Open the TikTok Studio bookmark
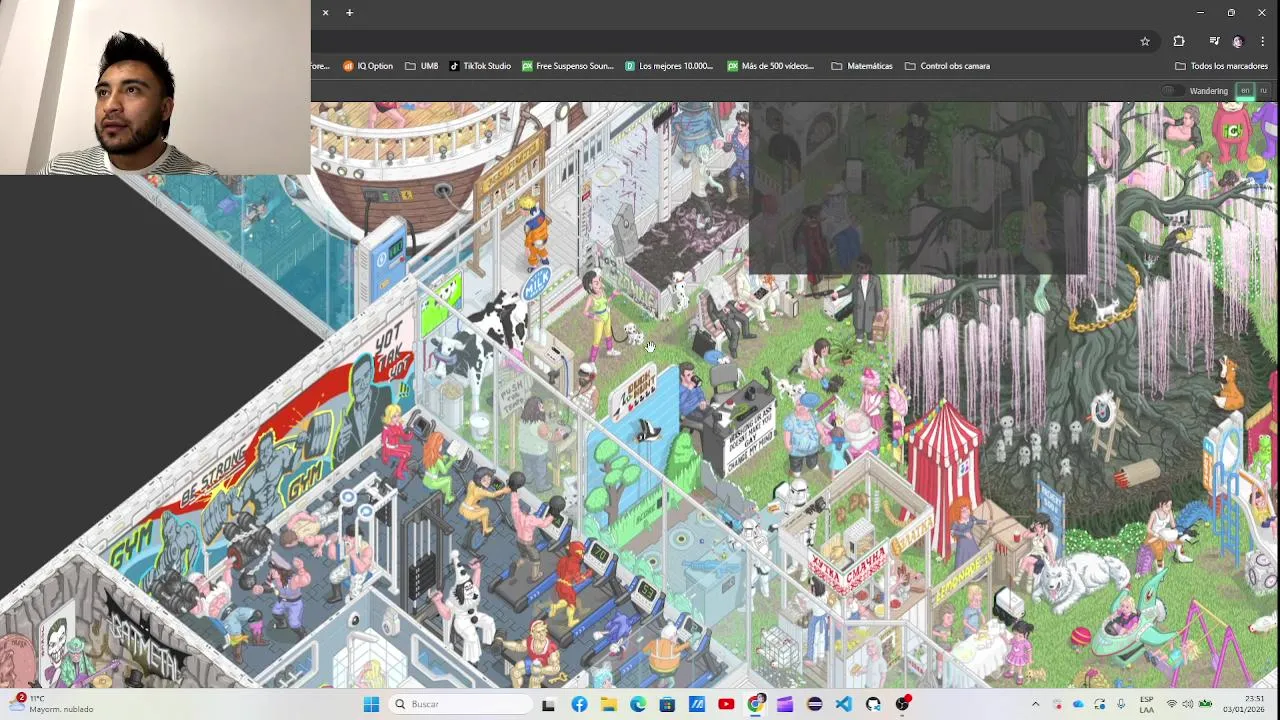The image size is (1280, 720). (480, 66)
